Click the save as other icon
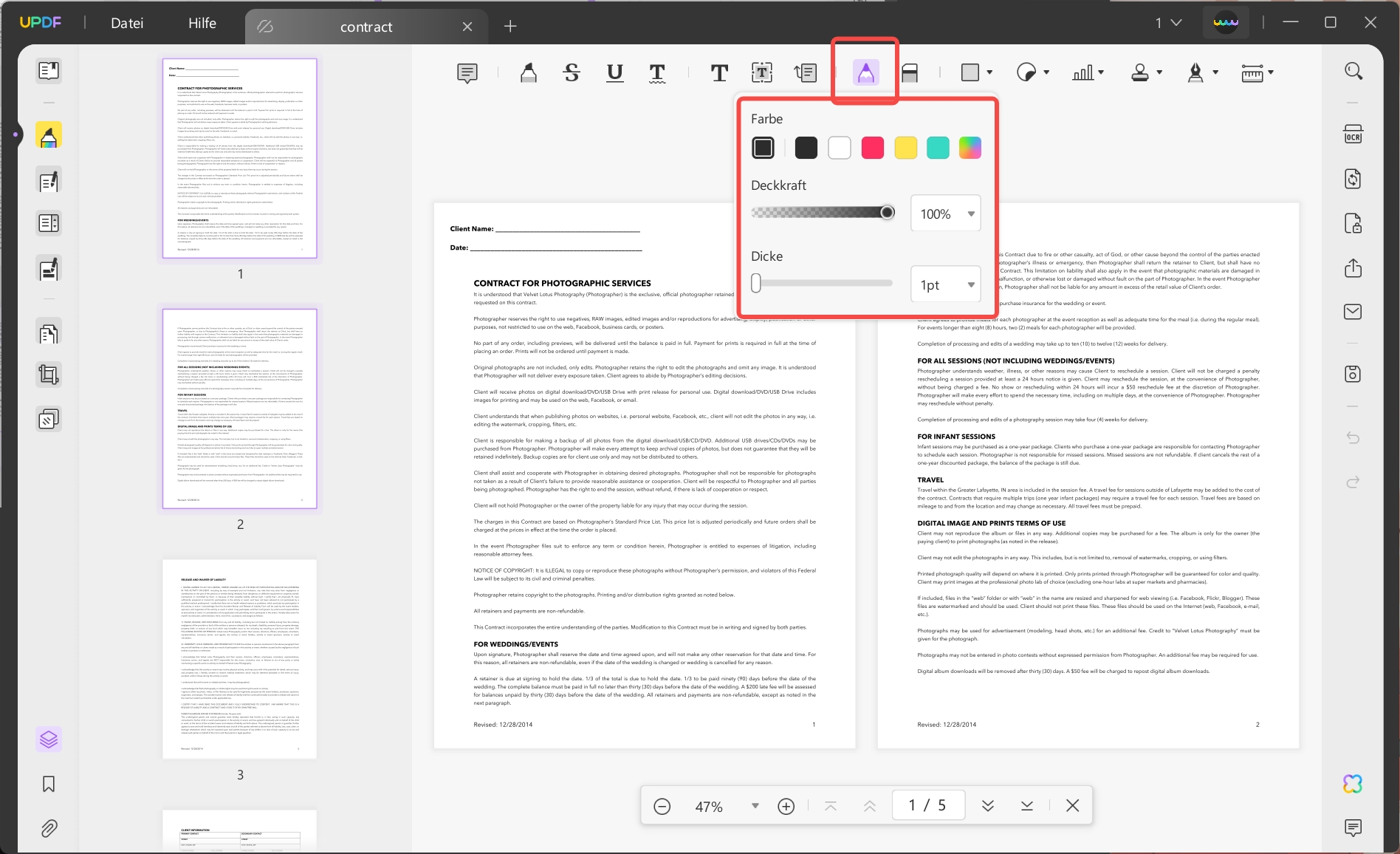The width and height of the screenshot is (1400, 854). tap(1353, 374)
